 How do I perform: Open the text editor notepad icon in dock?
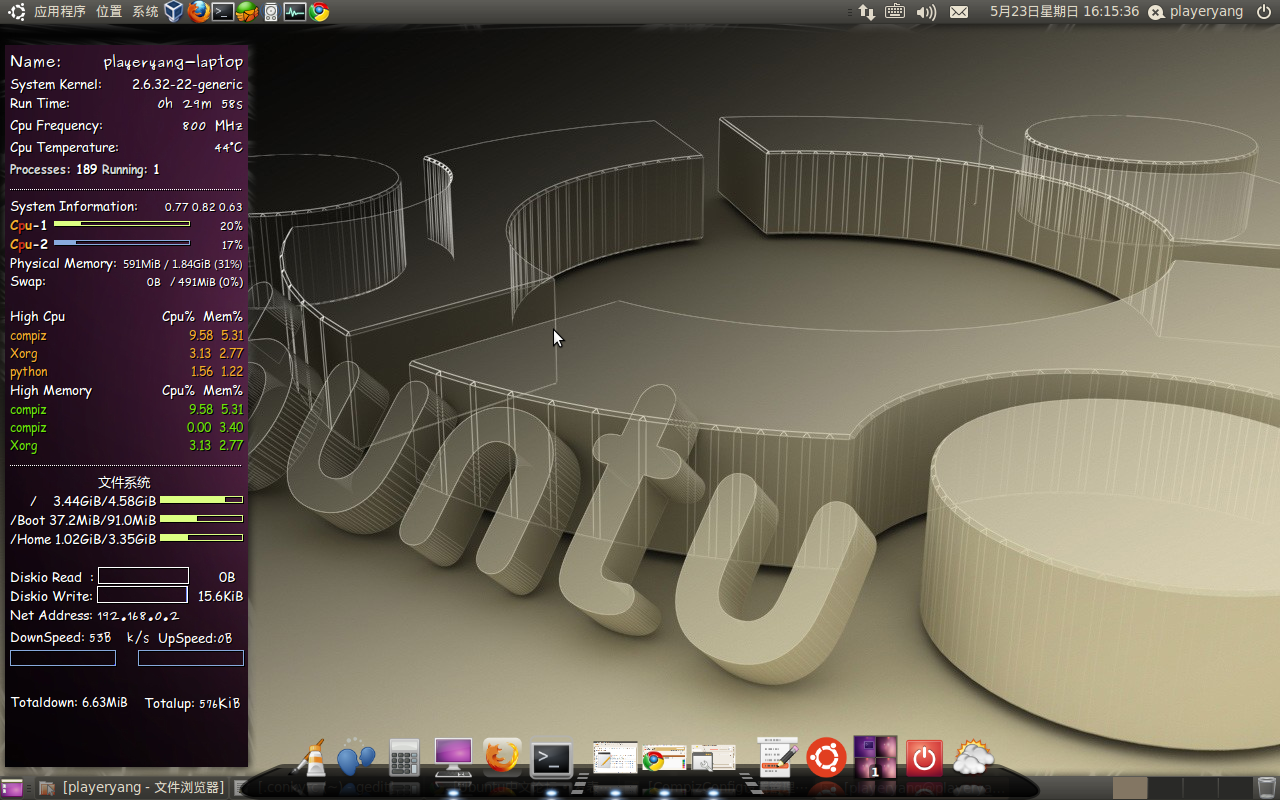tap(777, 757)
